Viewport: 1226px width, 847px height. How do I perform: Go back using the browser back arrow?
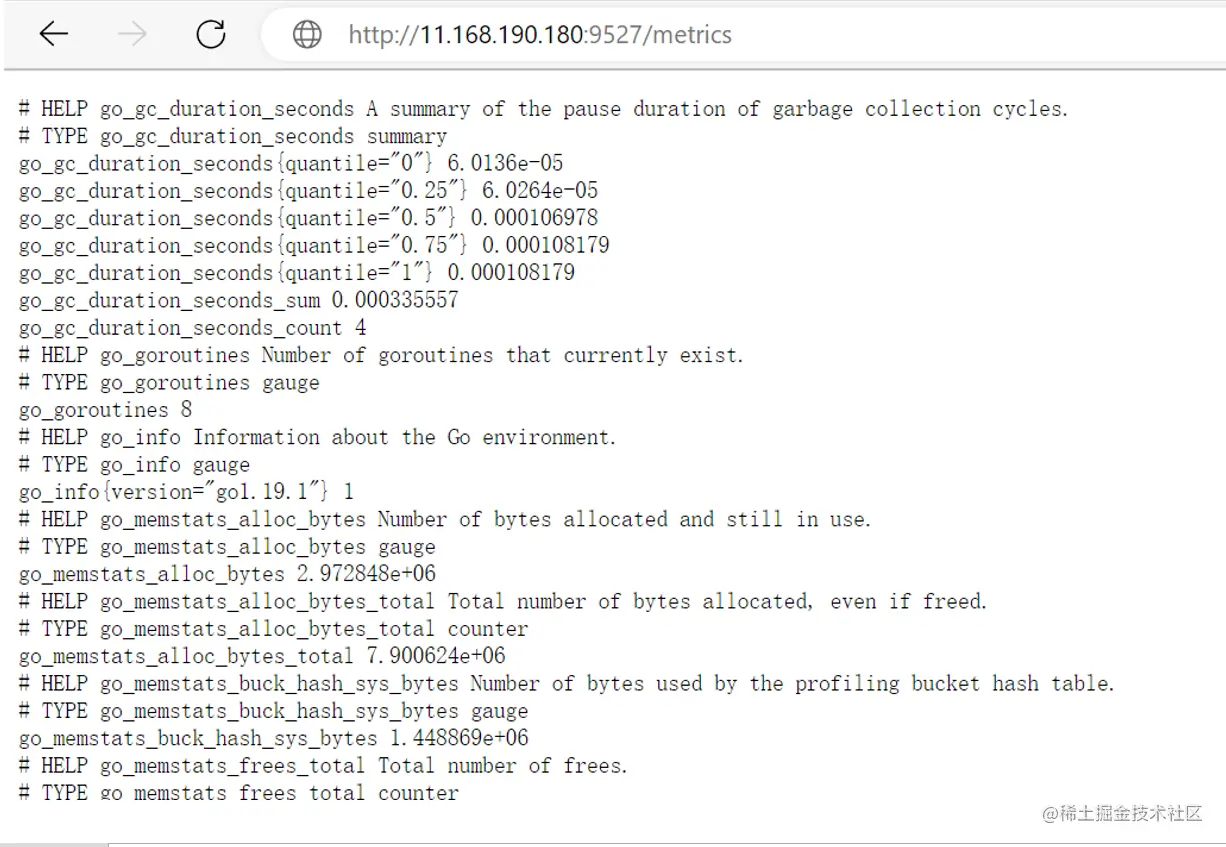(53, 34)
